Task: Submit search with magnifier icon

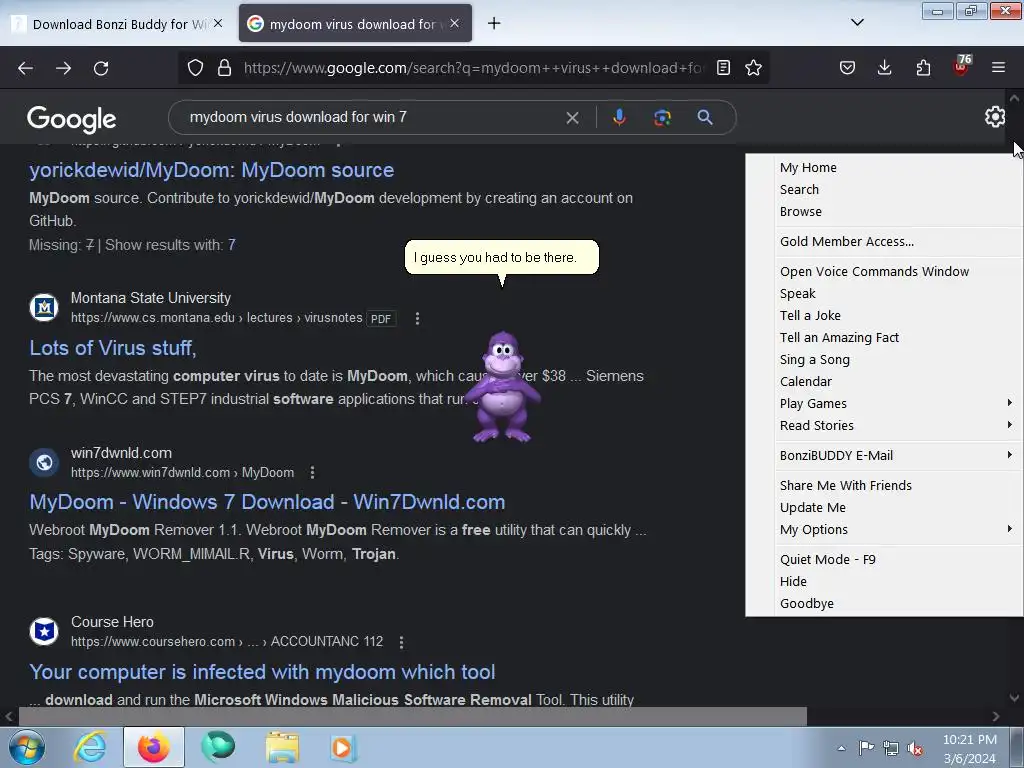Action: coord(705,118)
